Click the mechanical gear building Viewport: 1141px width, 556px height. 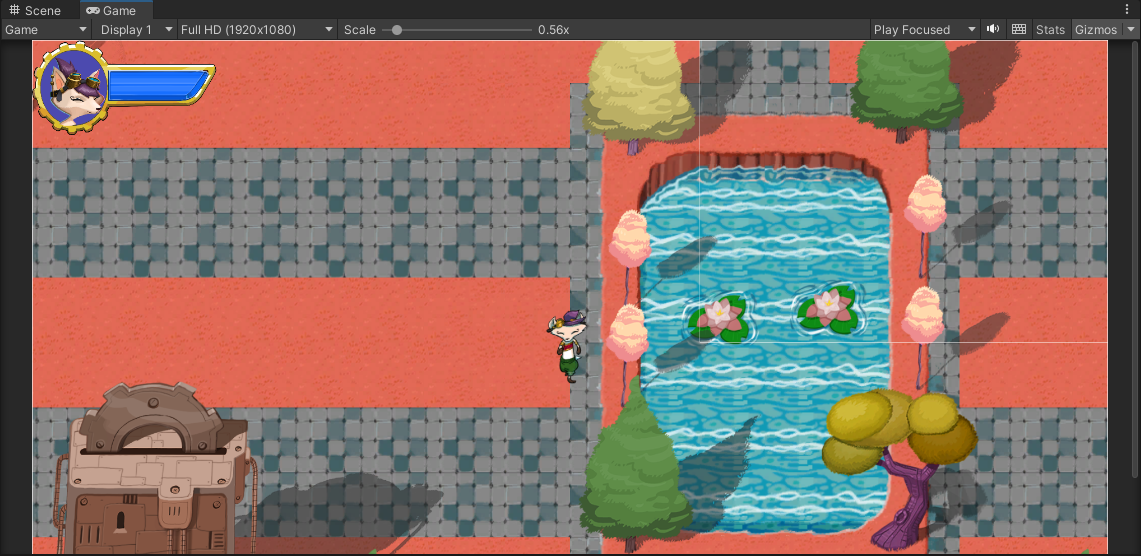pos(154,469)
